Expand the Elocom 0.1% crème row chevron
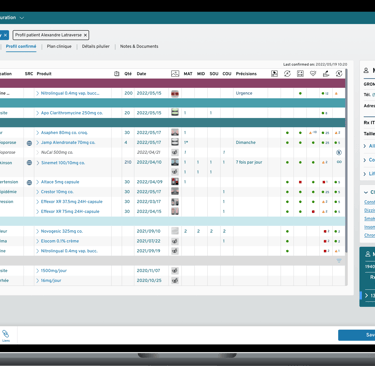Screen dimensions: 375x366 (38, 241)
